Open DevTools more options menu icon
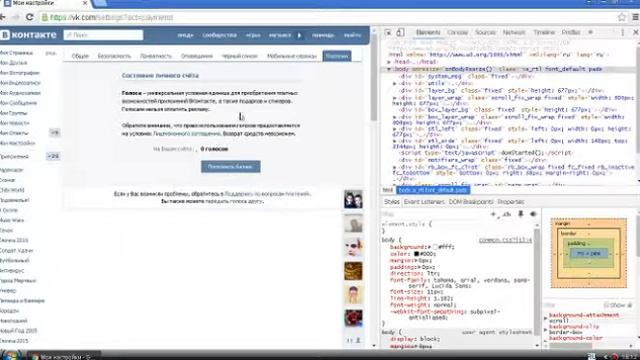This screenshot has width=640, height=360. pyautogui.click(x=622, y=32)
